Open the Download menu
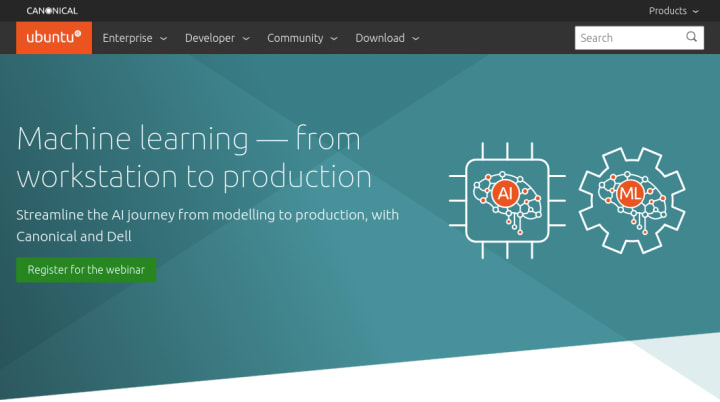720x402 pixels. click(x=387, y=38)
